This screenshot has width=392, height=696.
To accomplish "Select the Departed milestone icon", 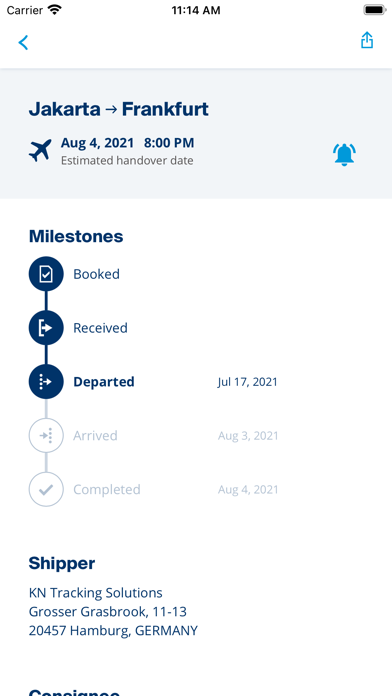I will [x=46, y=382].
